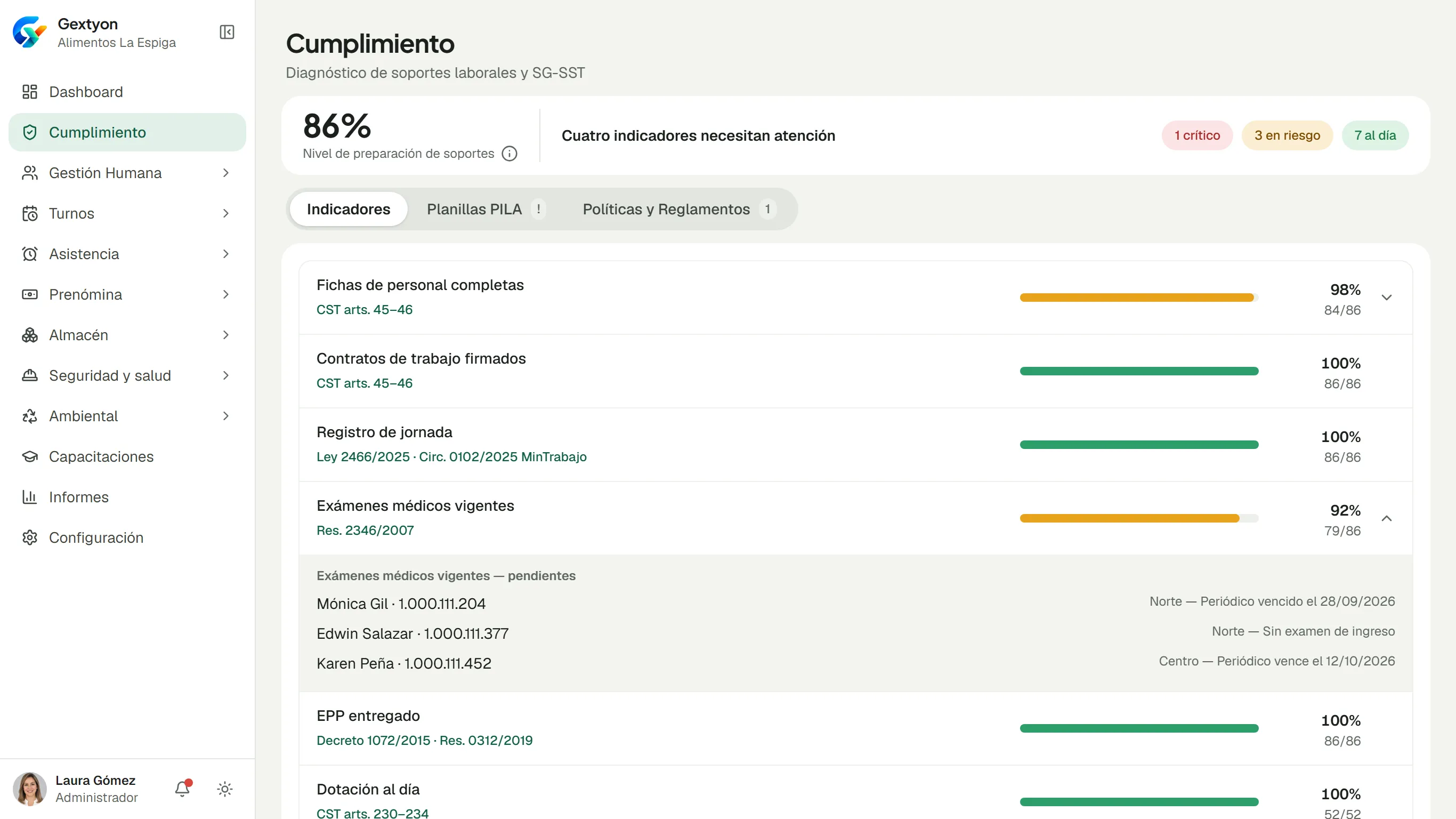Click the Cumplimiento shield icon

tap(29, 132)
